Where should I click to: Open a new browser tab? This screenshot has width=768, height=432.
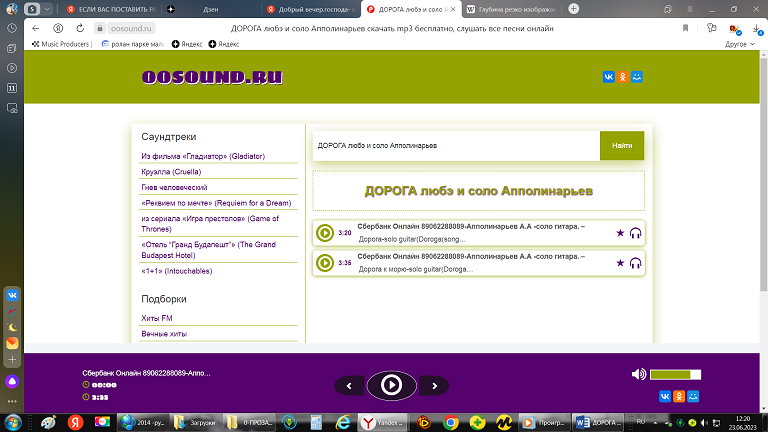pos(574,9)
